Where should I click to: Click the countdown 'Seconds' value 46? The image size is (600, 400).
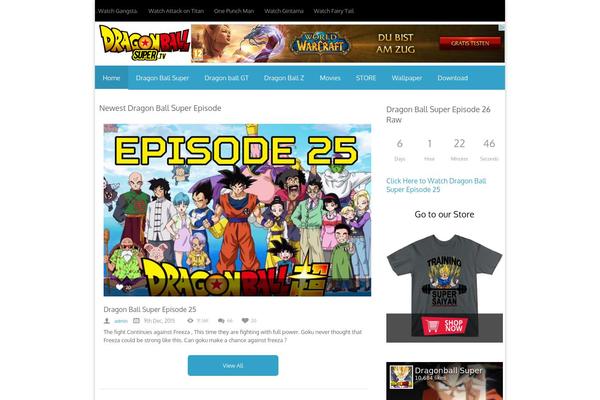(x=489, y=144)
